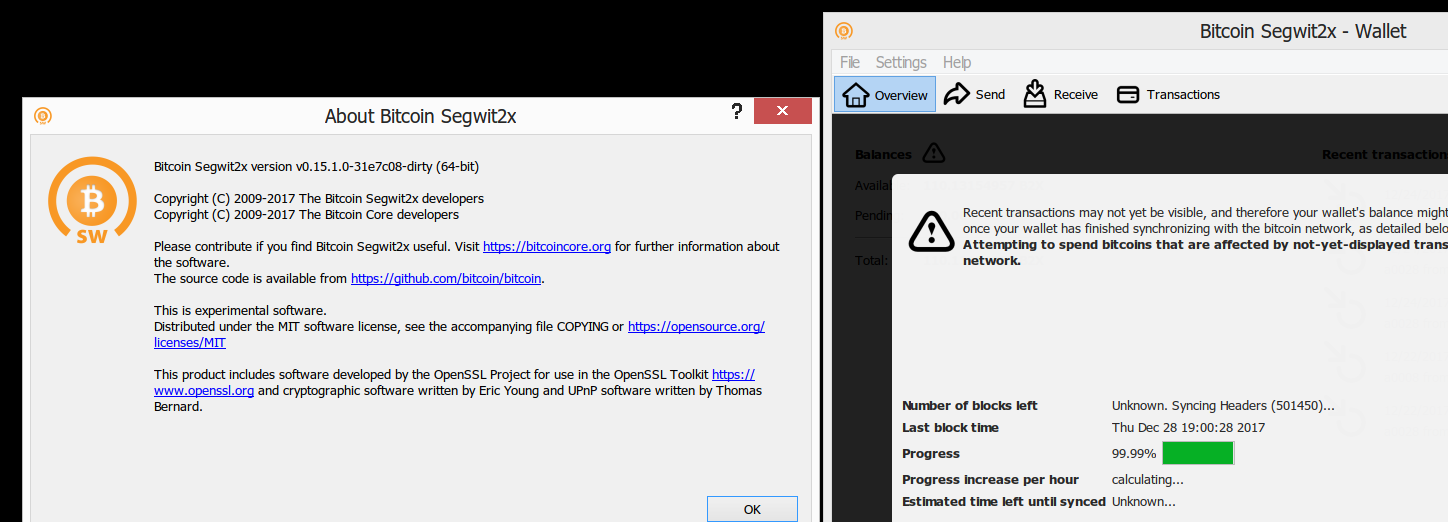Screen dimensions: 1448x522
Task: Open the https://bitcoincore.org link
Action: click(x=547, y=247)
